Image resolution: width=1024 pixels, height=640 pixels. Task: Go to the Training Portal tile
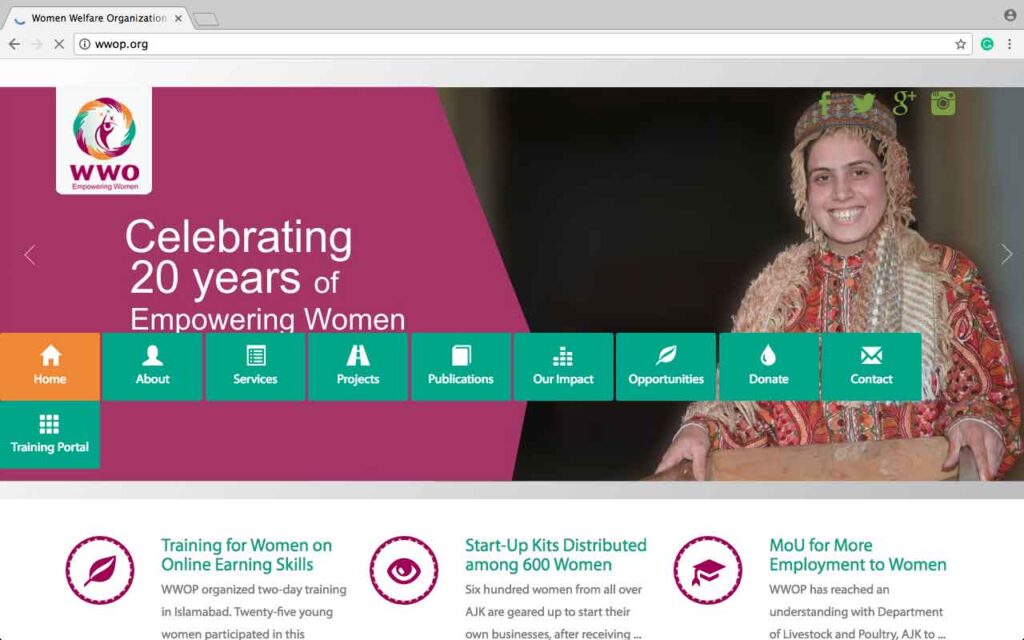pyautogui.click(x=50, y=434)
